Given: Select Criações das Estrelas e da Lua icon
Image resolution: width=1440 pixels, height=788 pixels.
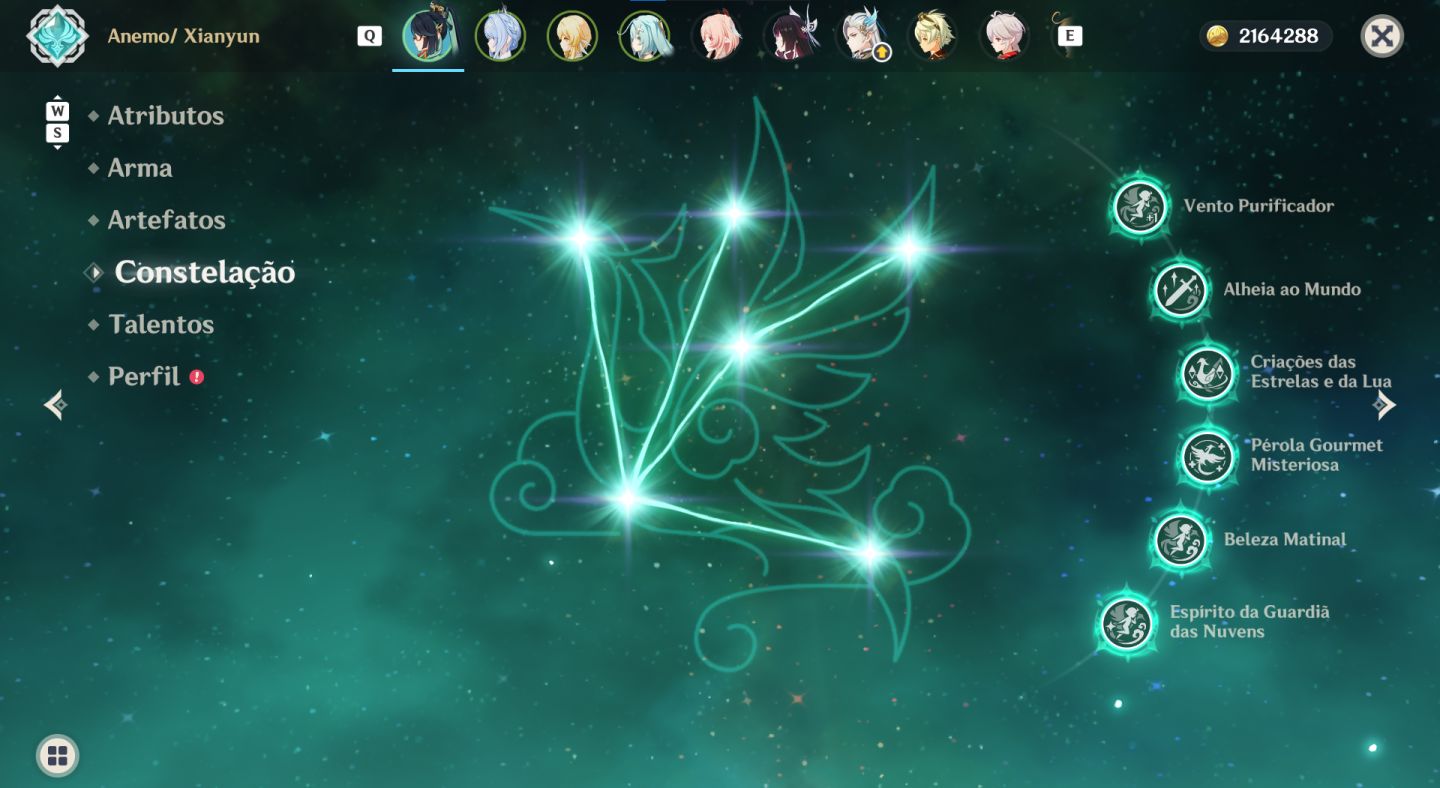Looking at the screenshot, I should click(x=1207, y=373).
